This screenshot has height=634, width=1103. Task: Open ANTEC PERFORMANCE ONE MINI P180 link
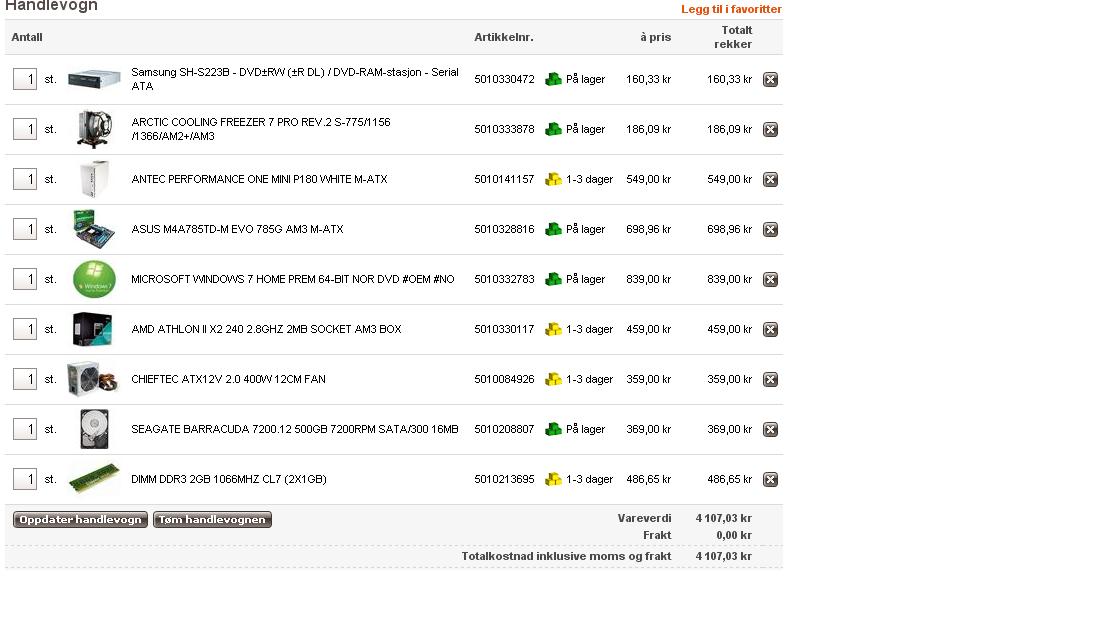pyautogui.click(x=259, y=179)
